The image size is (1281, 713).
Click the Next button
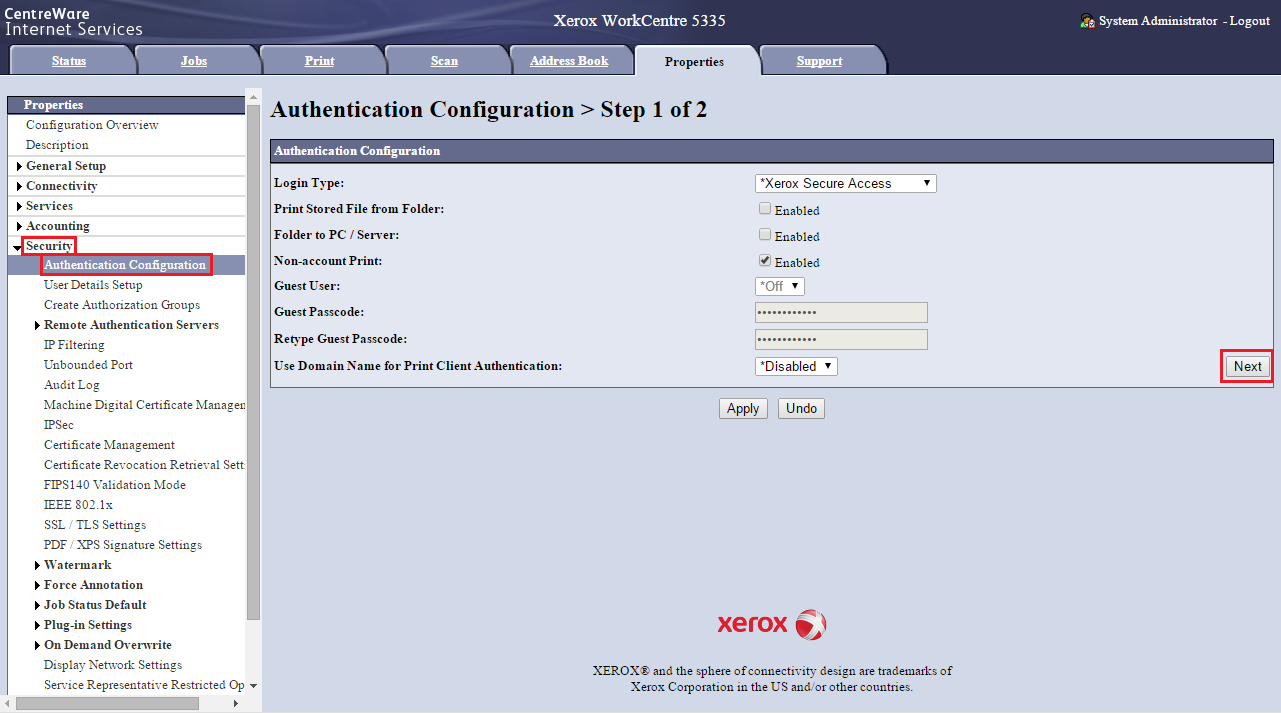(1247, 366)
